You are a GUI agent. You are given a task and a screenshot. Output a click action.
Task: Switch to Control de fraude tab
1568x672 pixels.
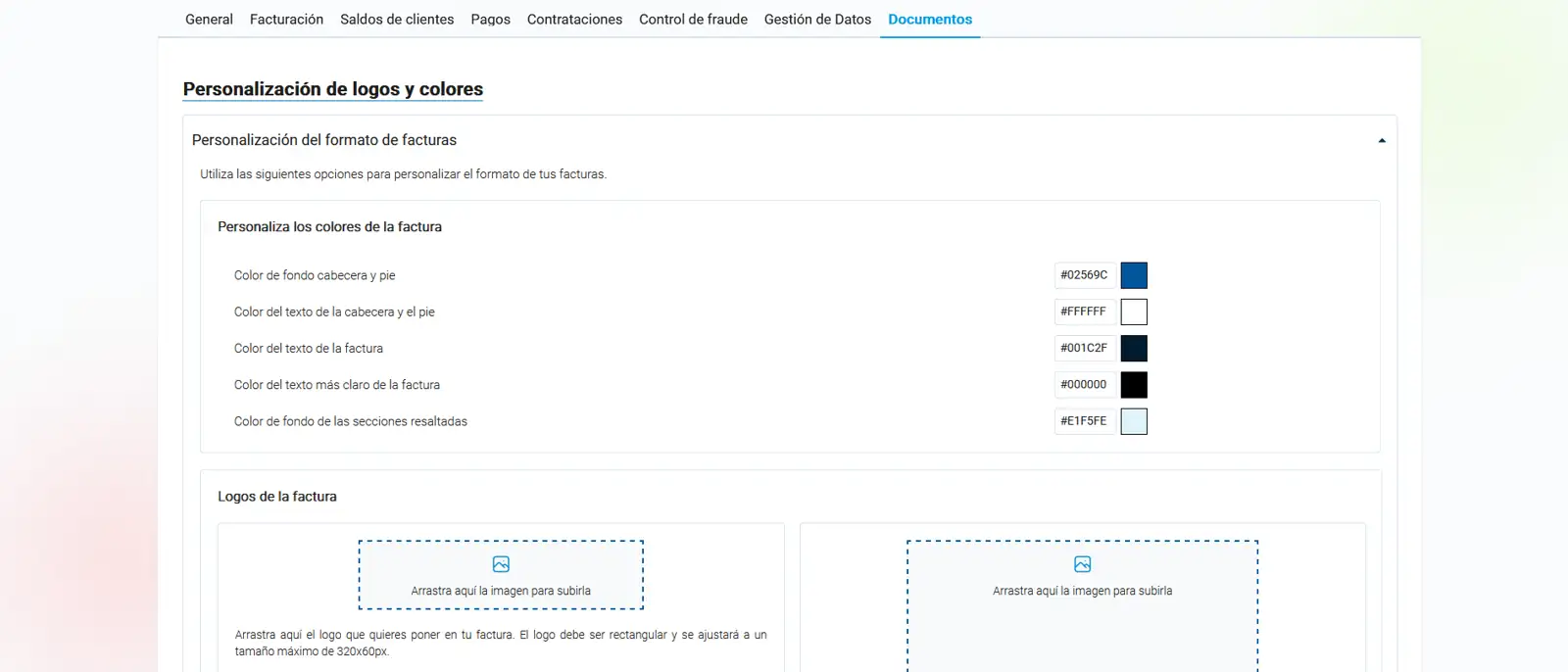(x=693, y=20)
